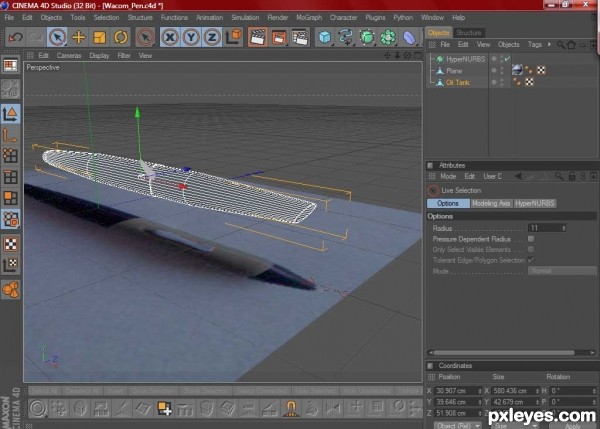Image resolution: width=600 pixels, height=429 pixels.
Task: Open the MoGraph menu
Action: [309, 18]
